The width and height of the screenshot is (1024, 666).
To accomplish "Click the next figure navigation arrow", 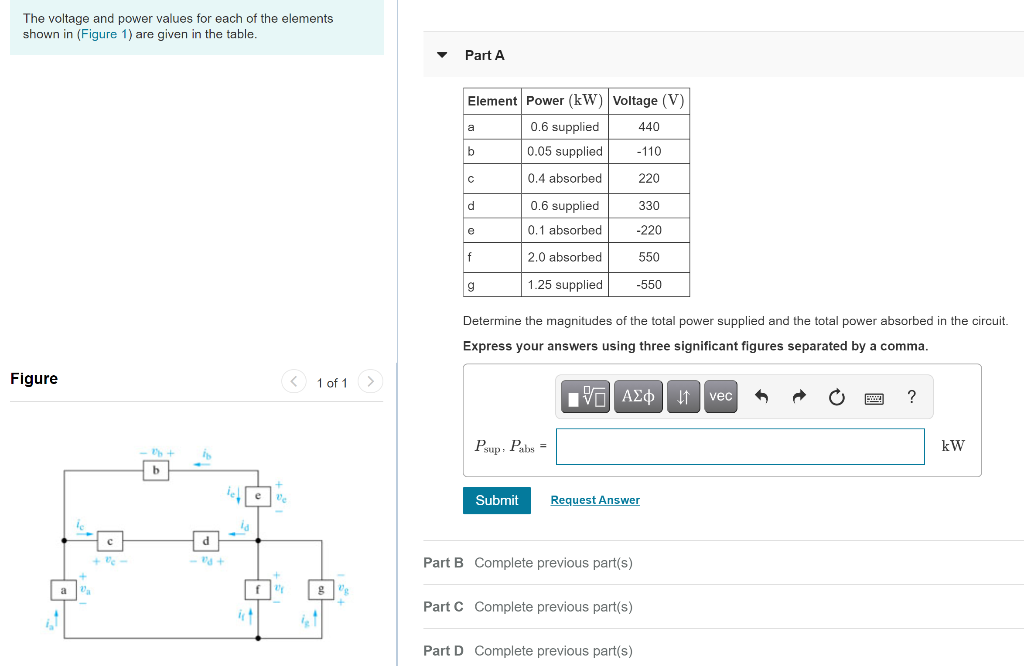I will [x=370, y=381].
